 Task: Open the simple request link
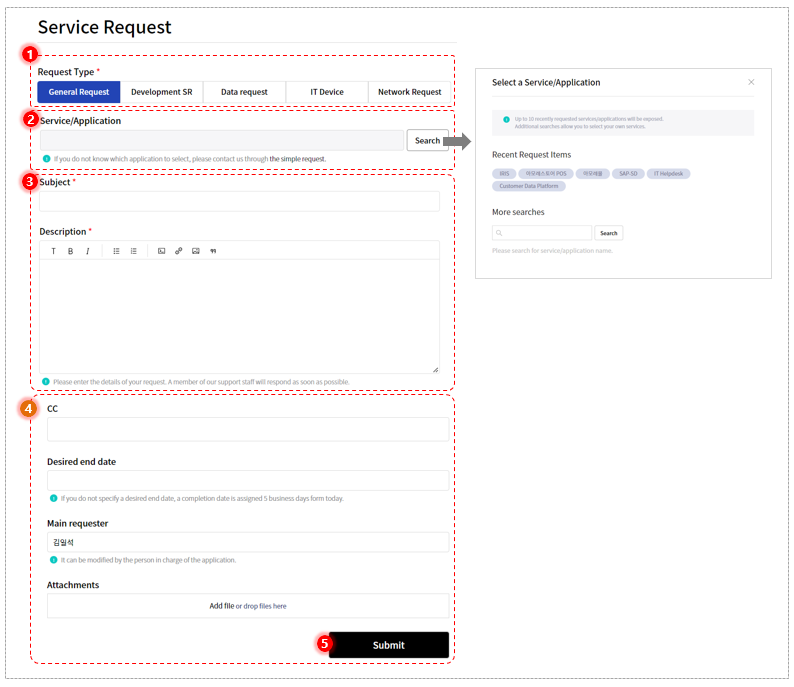[297, 159]
